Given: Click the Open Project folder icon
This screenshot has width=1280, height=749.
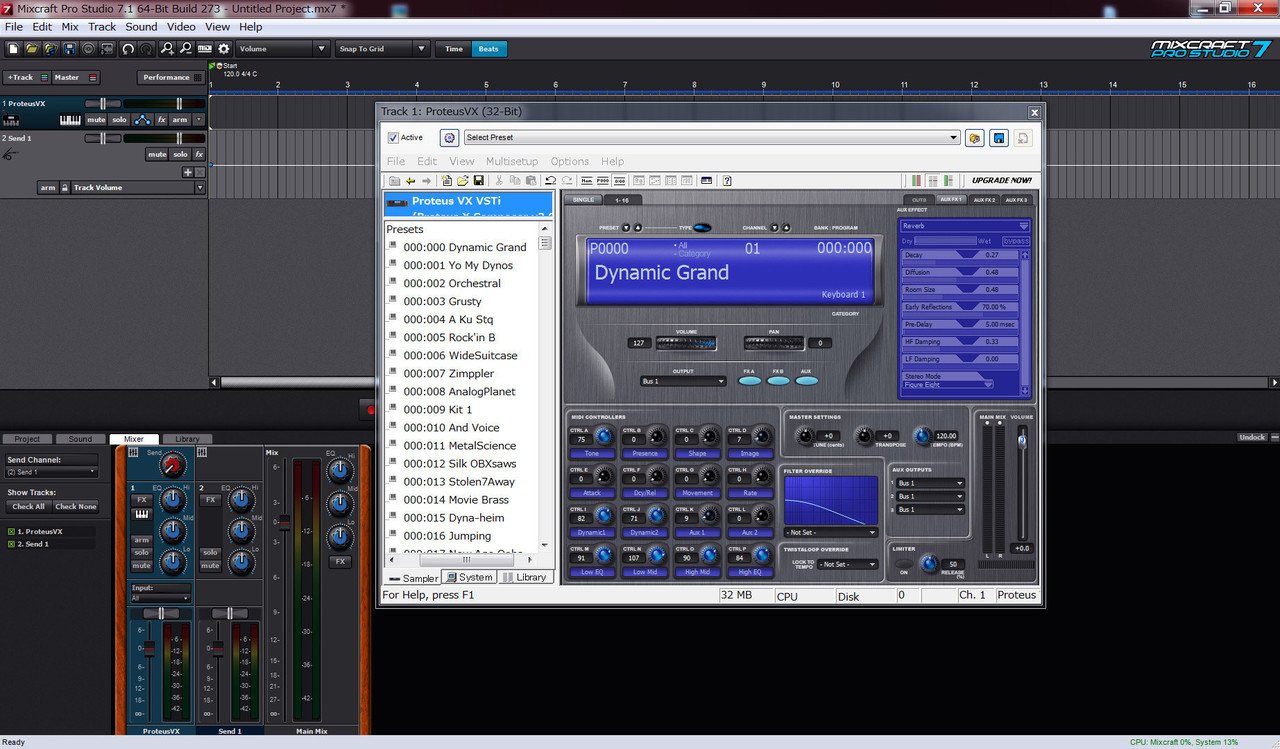Looking at the screenshot, I should 31,48.
